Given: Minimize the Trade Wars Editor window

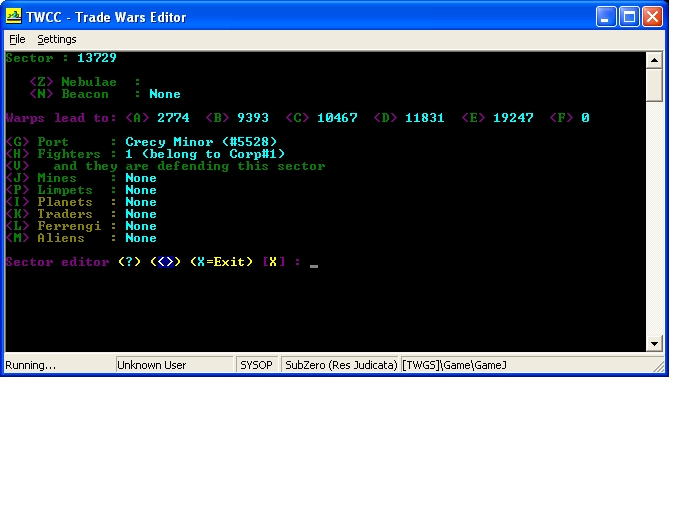Looking at the screenshot, I should [x=606, y=17].
